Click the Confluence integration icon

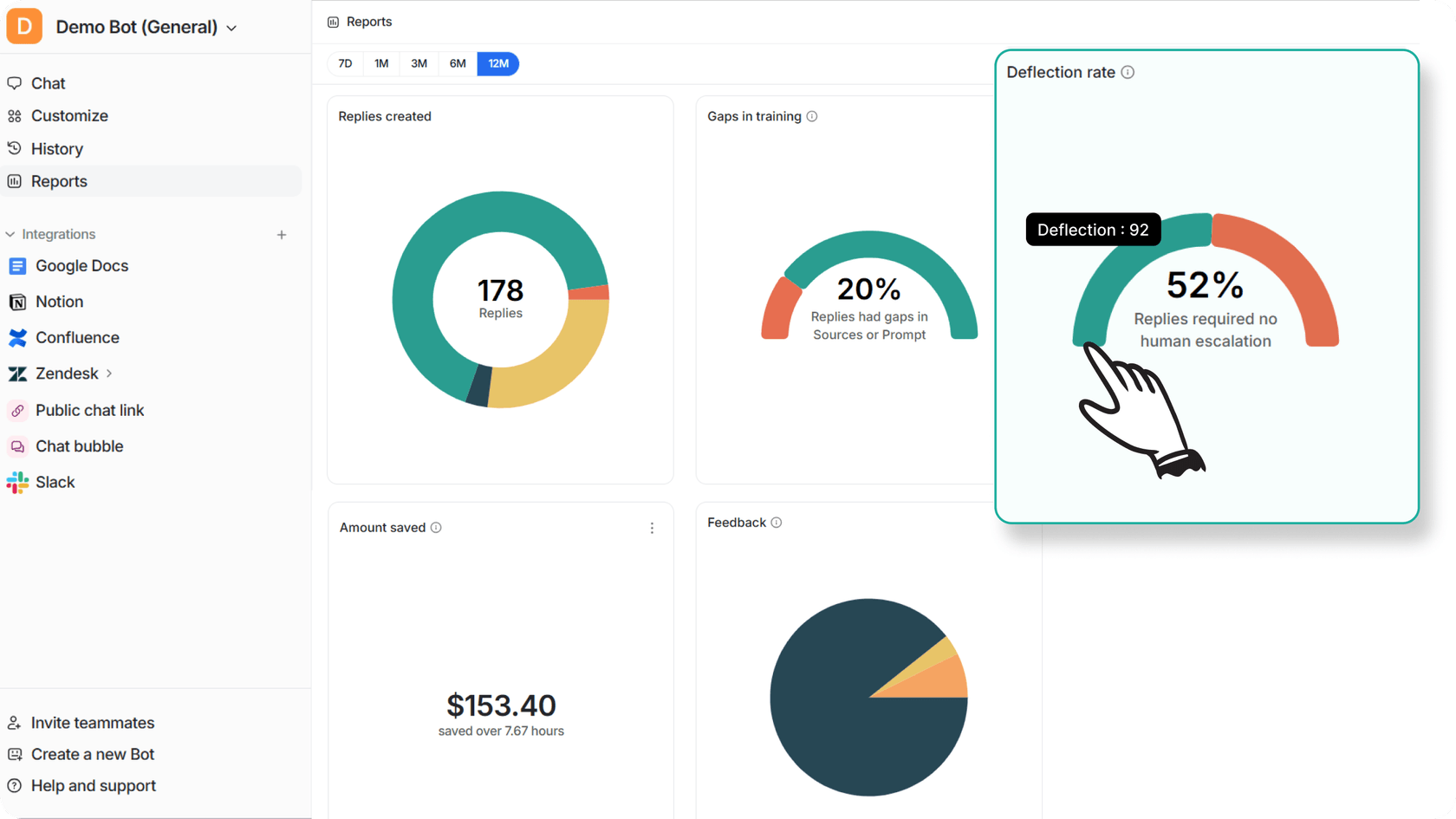pos(17,337)
